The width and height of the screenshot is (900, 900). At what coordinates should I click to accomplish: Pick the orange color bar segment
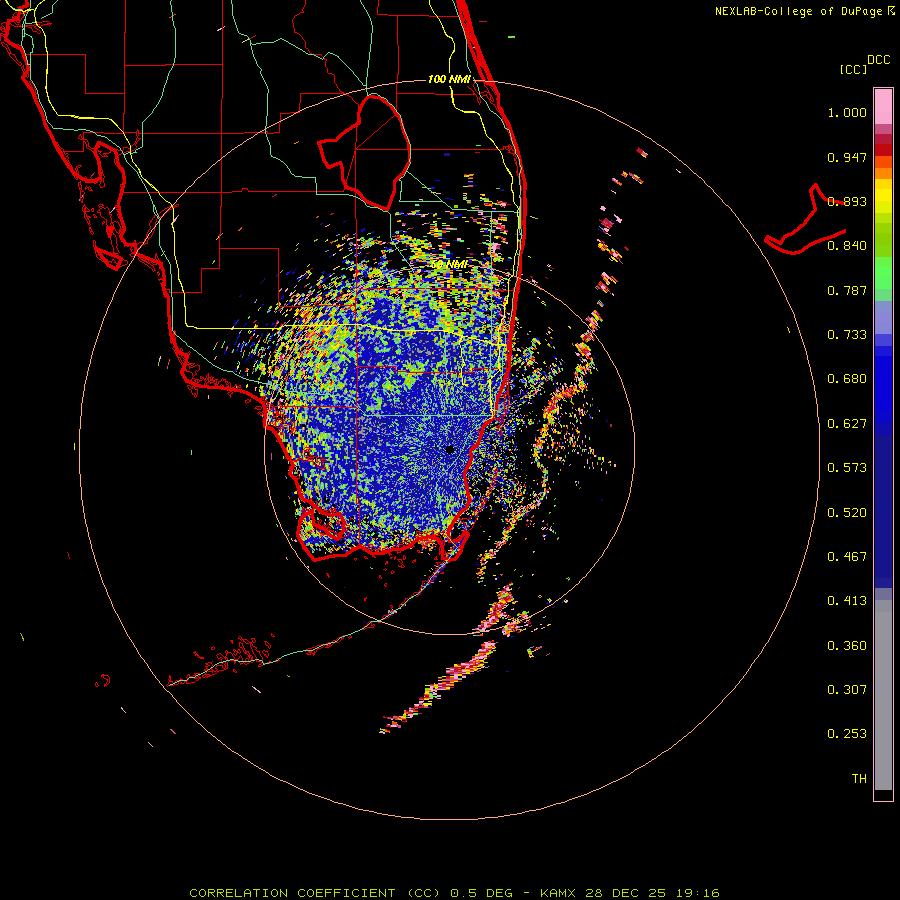click(883, 173)
